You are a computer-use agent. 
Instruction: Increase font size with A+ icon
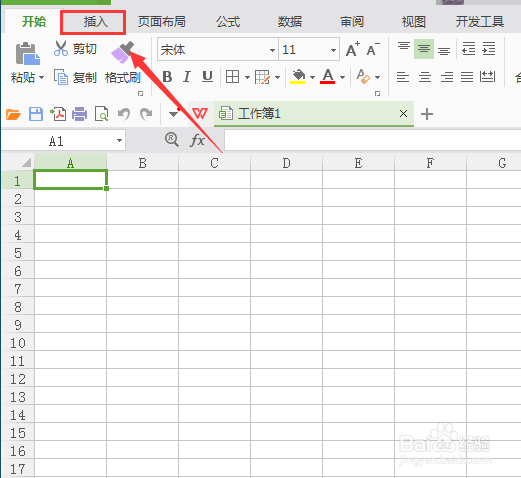pyautogui.click(x=353, y=49)
